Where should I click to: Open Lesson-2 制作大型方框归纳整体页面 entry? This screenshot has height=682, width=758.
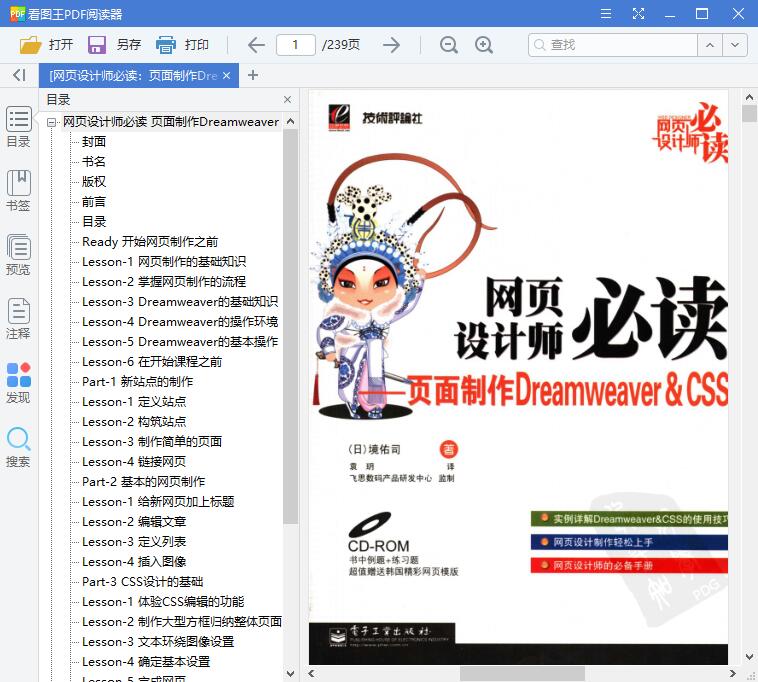(x=182, y=622)
